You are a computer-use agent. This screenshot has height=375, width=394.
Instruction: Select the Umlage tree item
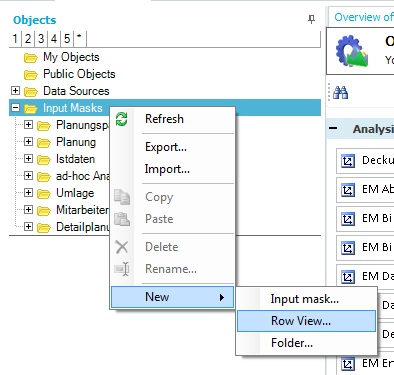[75, 193]
